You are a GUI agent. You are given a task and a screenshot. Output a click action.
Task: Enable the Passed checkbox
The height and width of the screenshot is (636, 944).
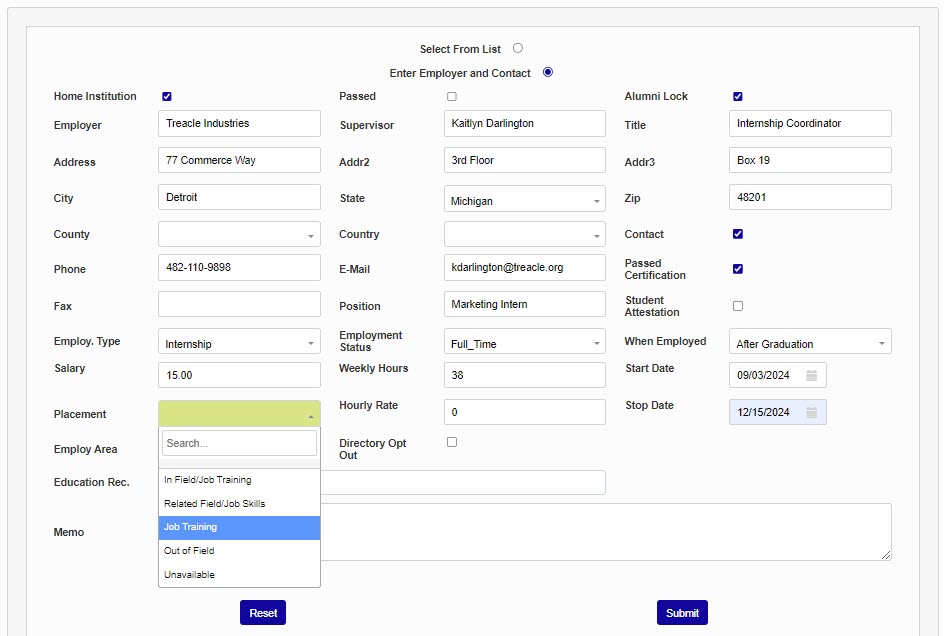(x=452, y=97)
